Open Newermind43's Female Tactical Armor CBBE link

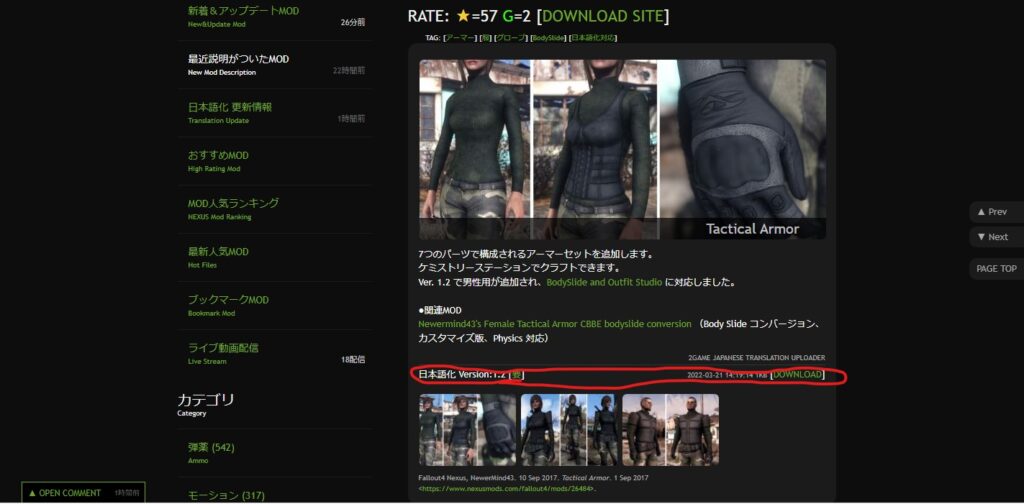click(554, 324)
